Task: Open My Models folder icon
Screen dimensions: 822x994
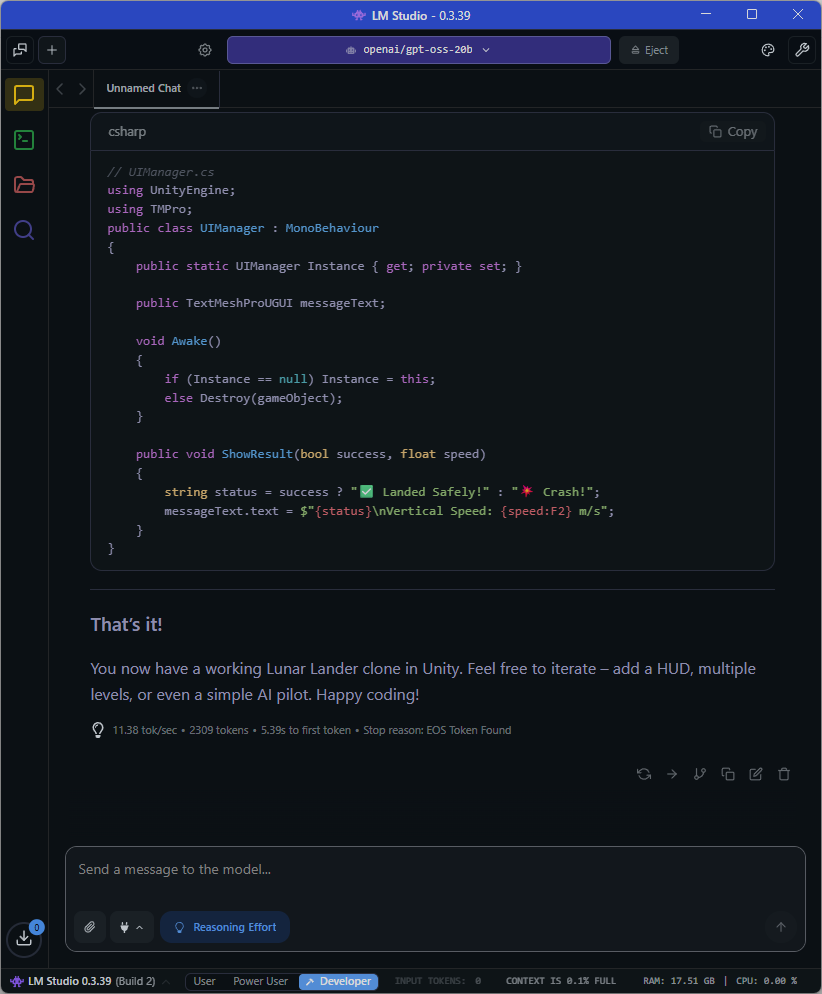Action: 24,185
